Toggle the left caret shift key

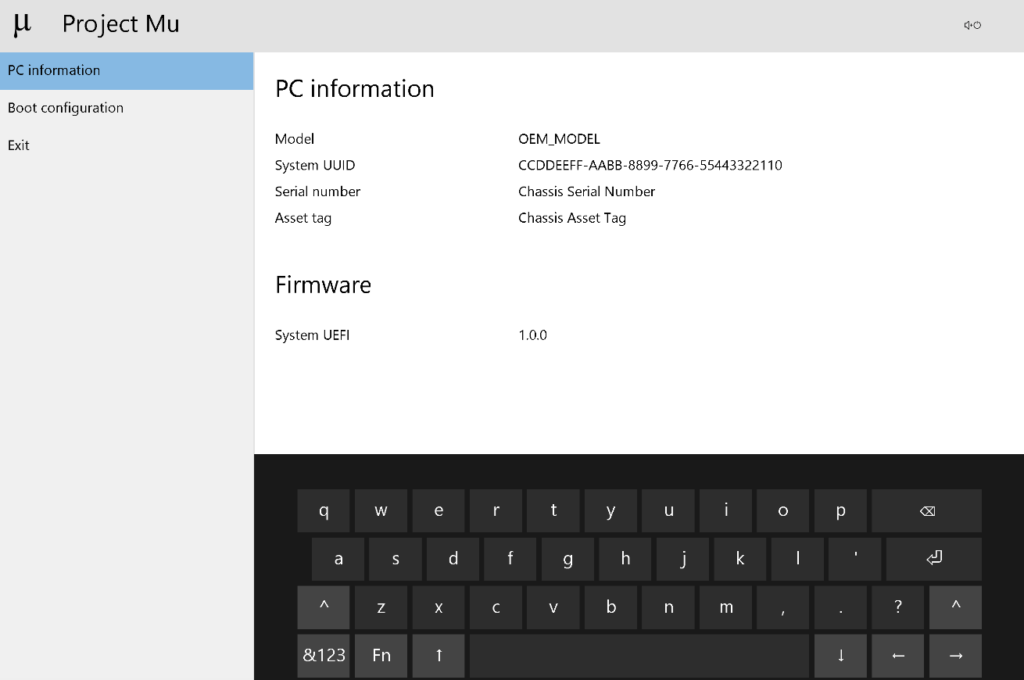pyautogui.click(x=323, y=607)
